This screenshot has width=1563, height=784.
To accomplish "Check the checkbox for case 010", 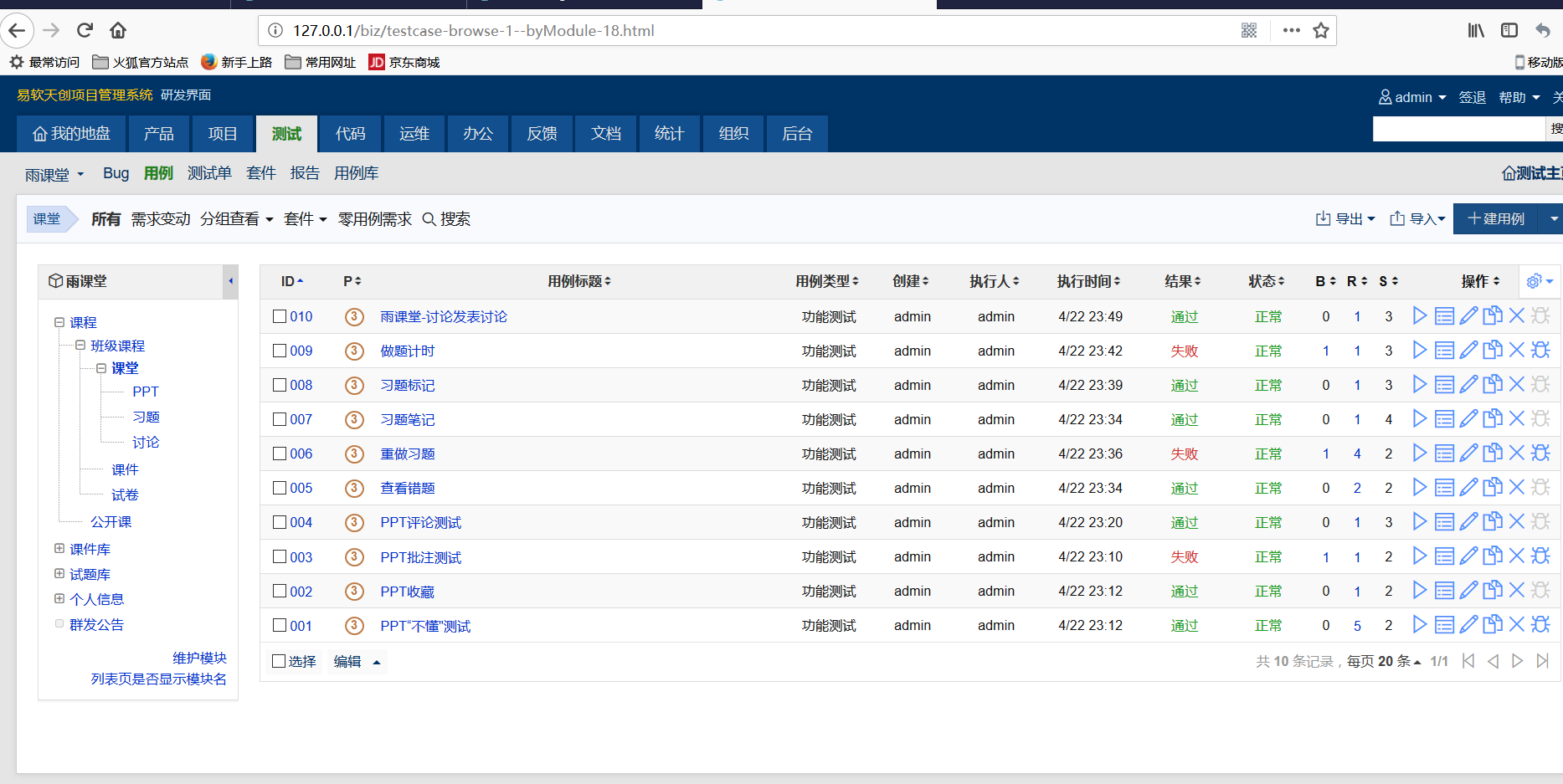I will [280, 316].
